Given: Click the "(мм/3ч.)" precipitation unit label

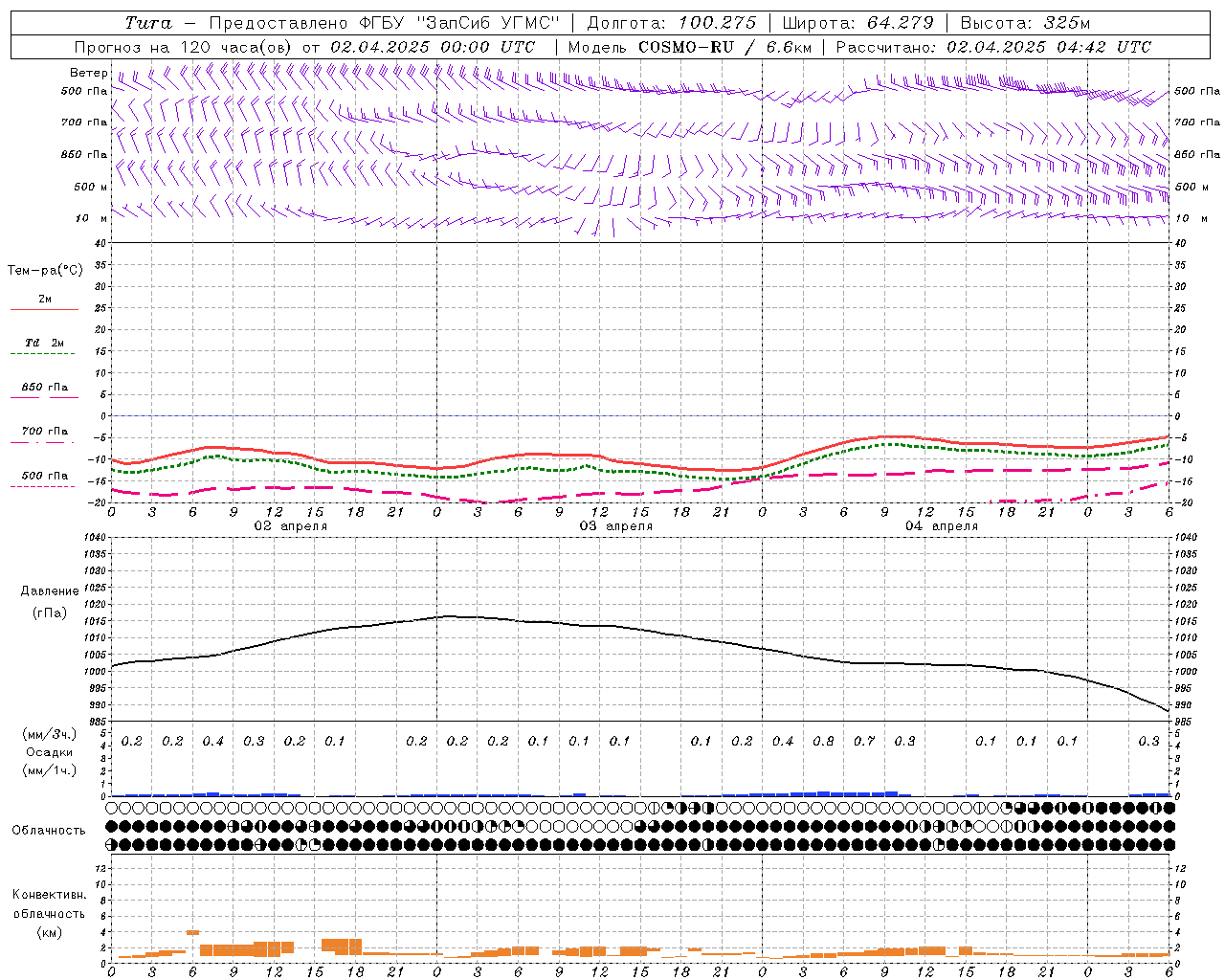Looking at the screenshot, I should pos(50,734).
